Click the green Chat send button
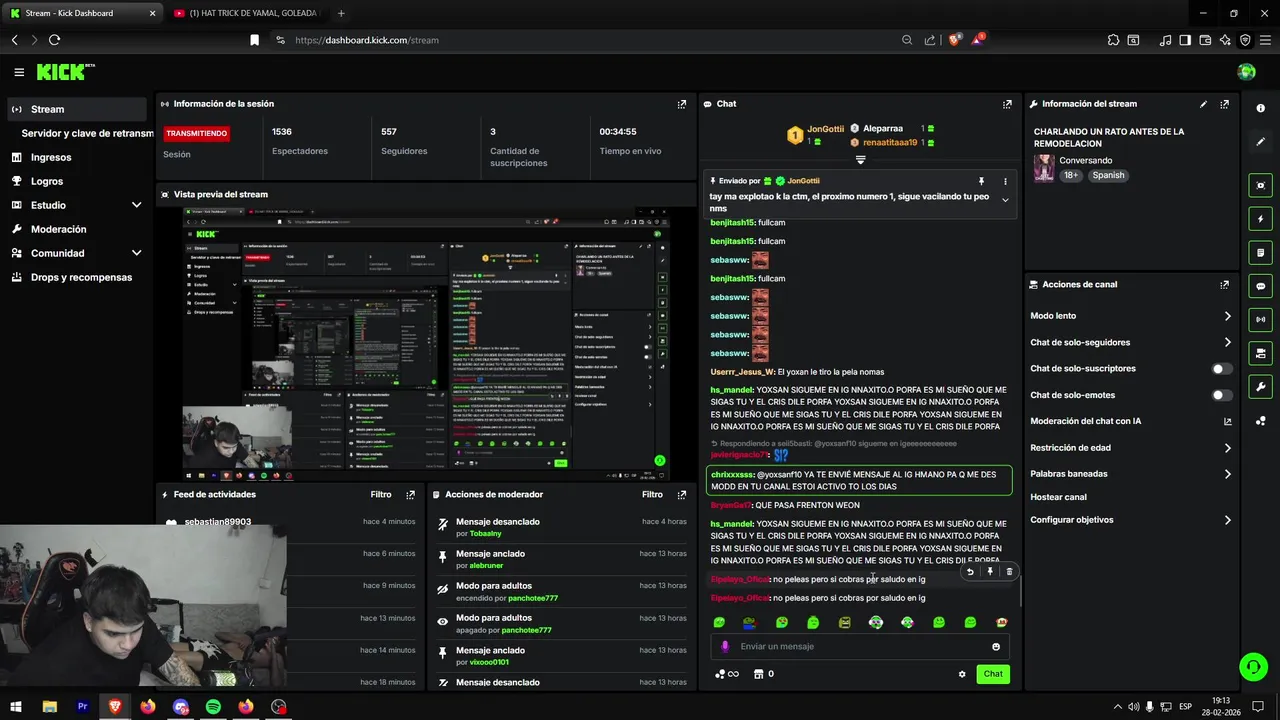1280x720 pixels. (x=993, y=674)
